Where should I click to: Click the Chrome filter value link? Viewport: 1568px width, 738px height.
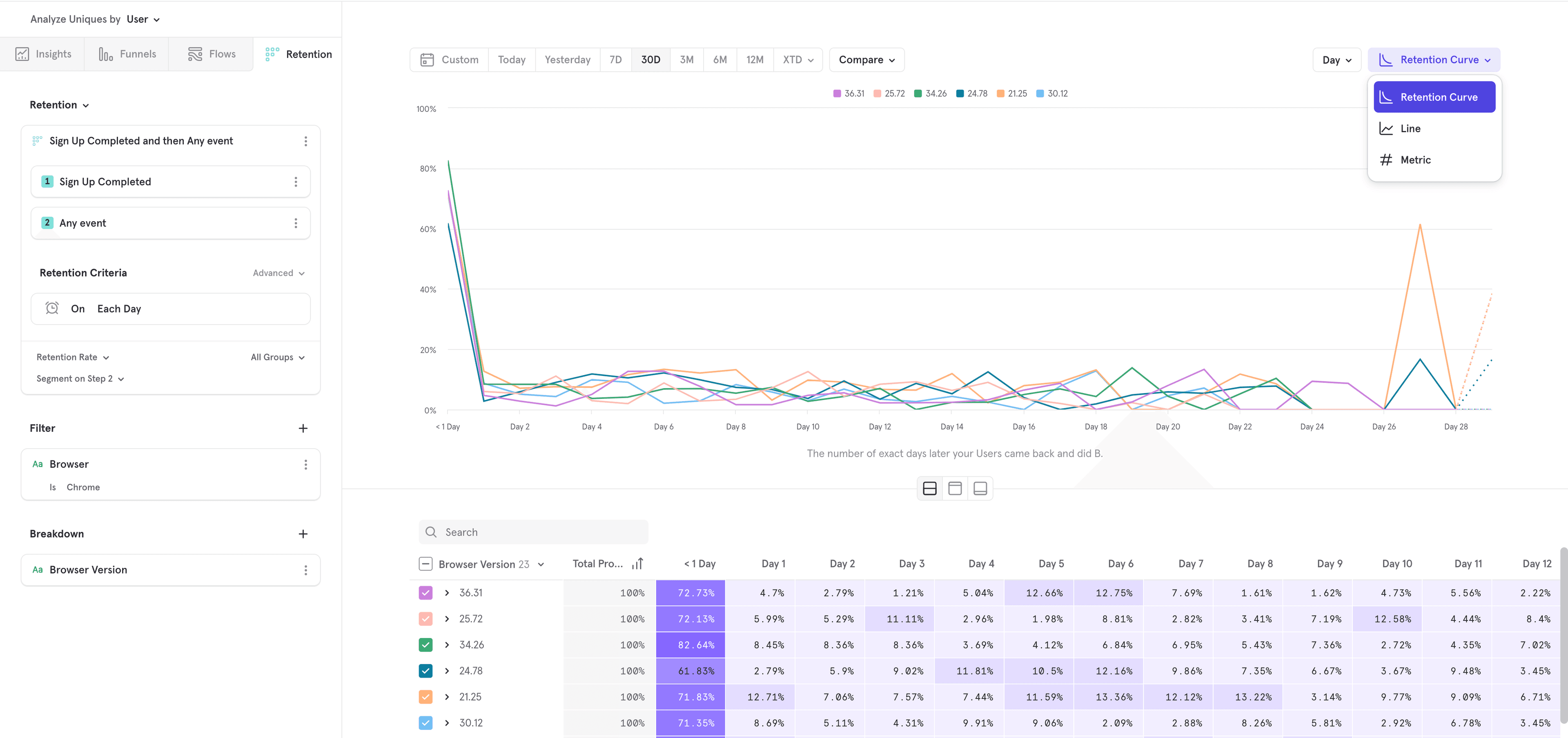click(83, 487)
